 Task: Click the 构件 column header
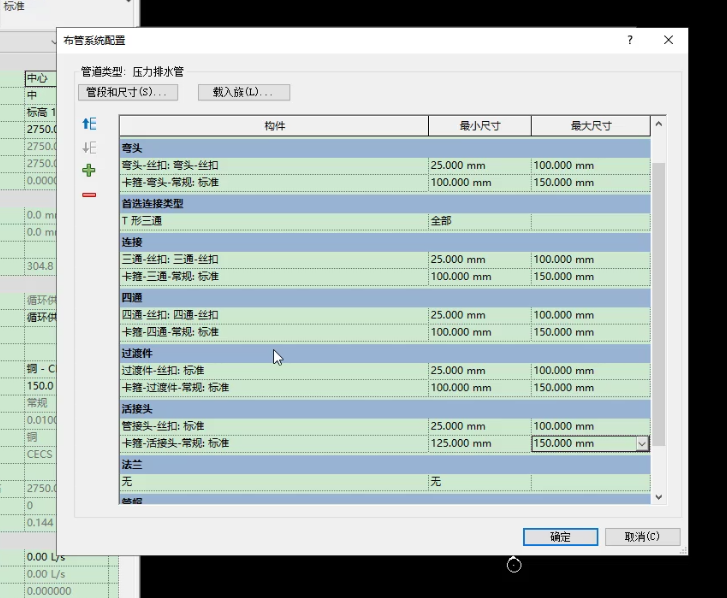click(x=274, y=126)
